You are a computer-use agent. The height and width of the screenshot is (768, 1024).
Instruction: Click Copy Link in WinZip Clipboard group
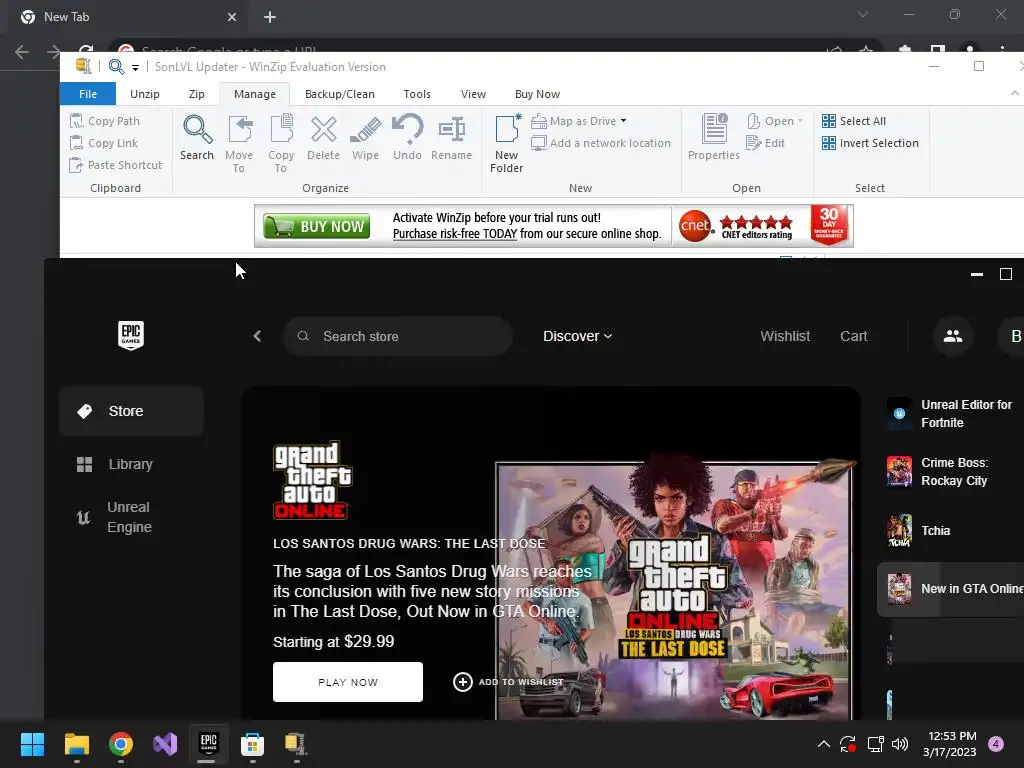(104, 143)
